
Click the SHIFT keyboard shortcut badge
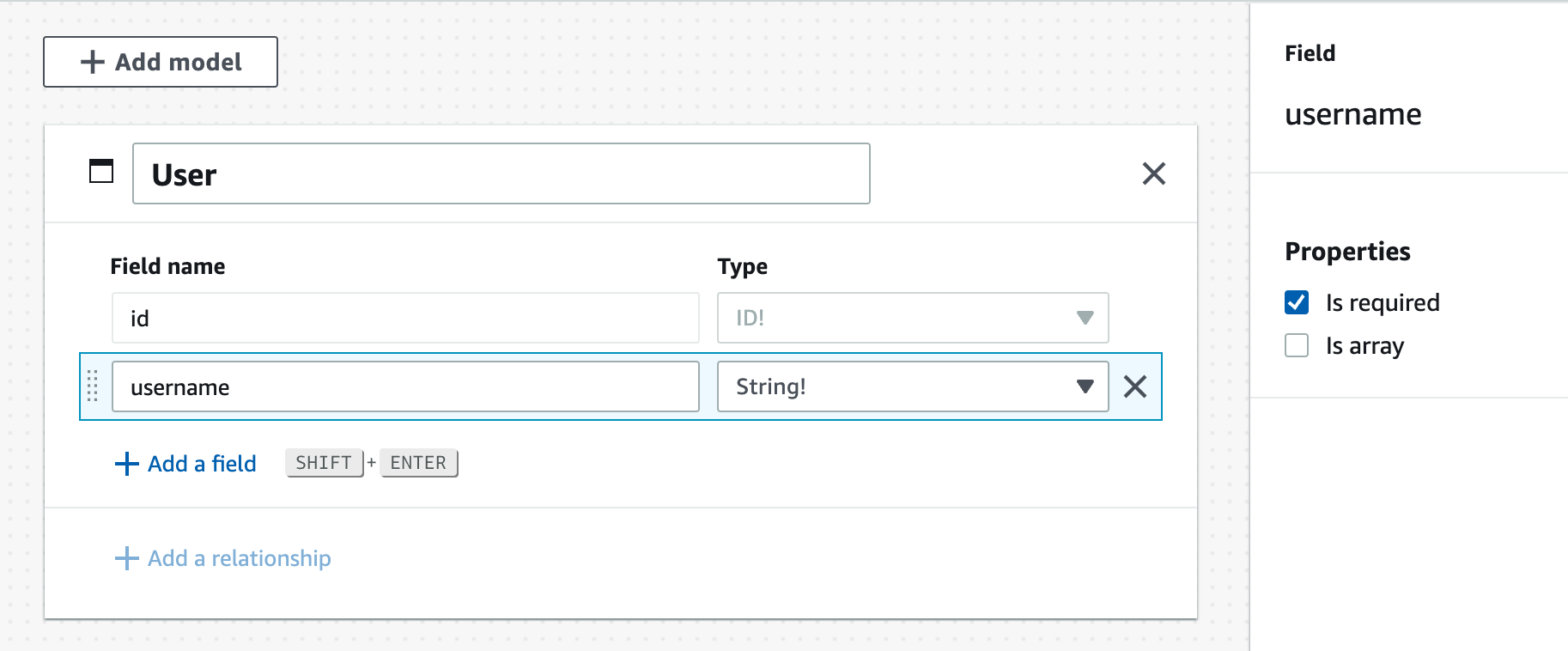tap(324, 463)
